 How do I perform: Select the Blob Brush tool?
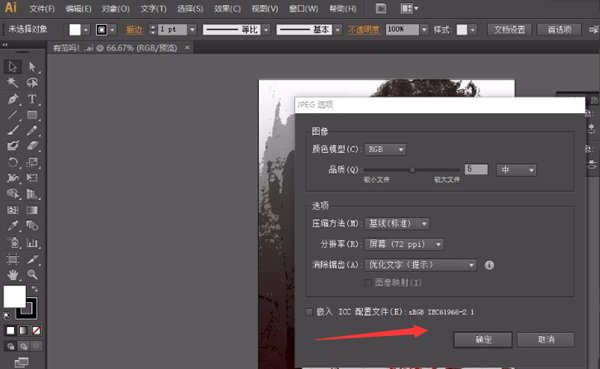click(x=13, y=146)
